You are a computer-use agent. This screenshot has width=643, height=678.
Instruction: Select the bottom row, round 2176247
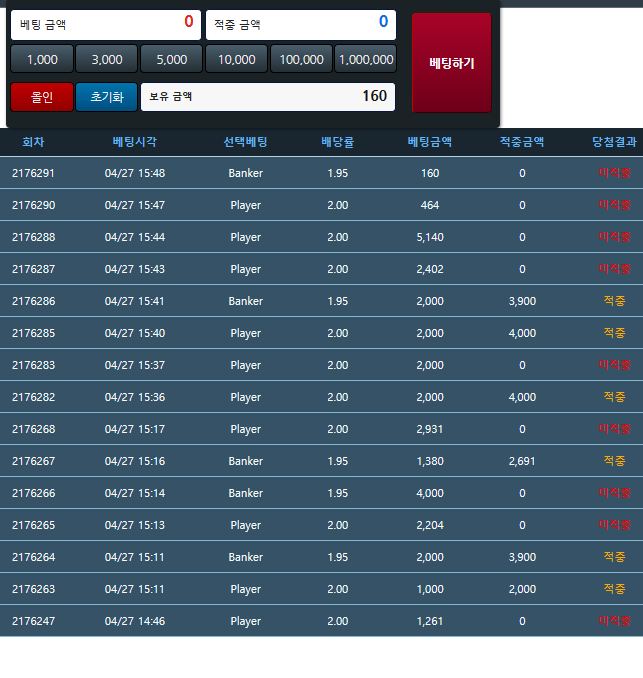(x=33, y=621)
